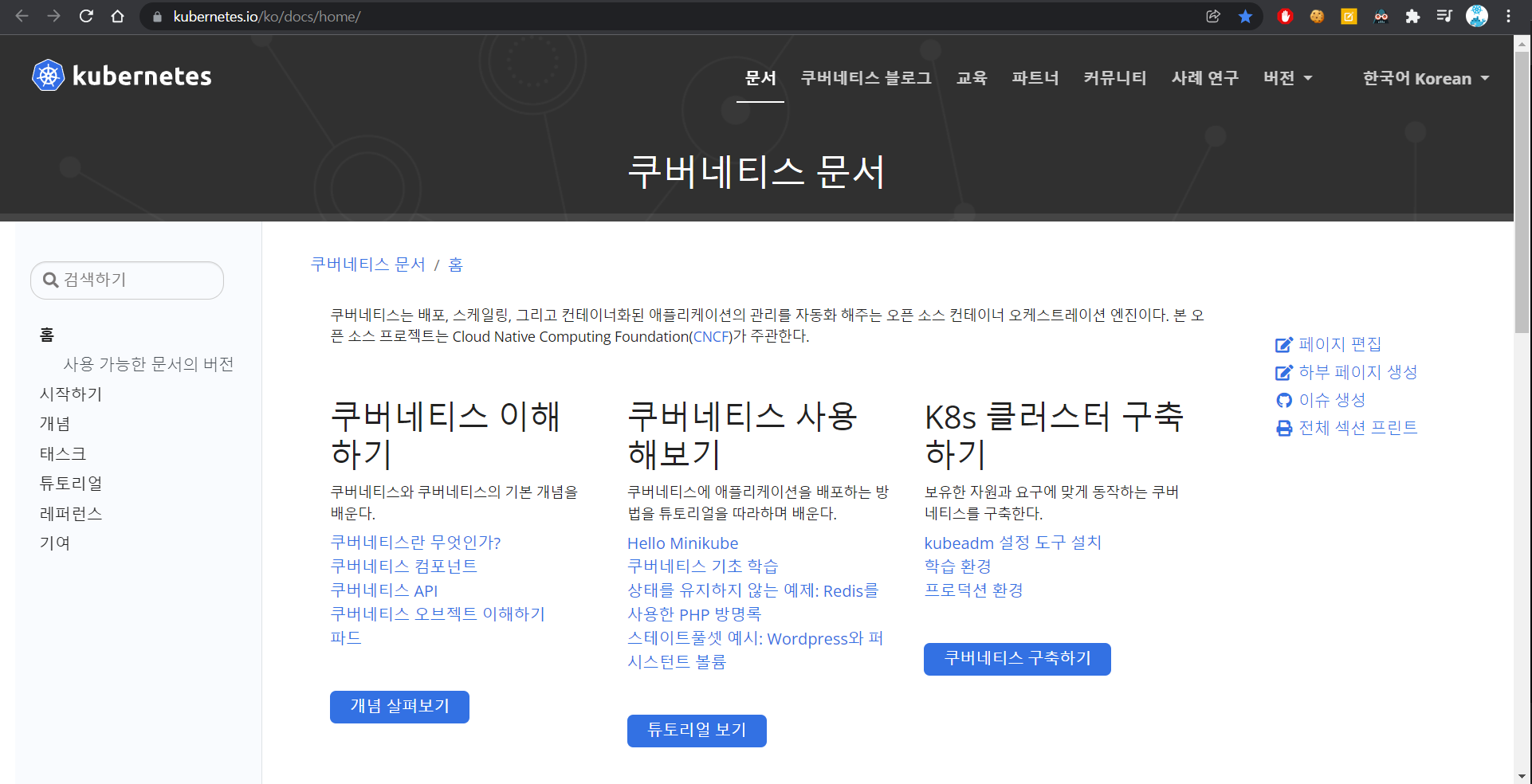Open 쿠버네티스 블로그 in top navigation

pos(866,78)
